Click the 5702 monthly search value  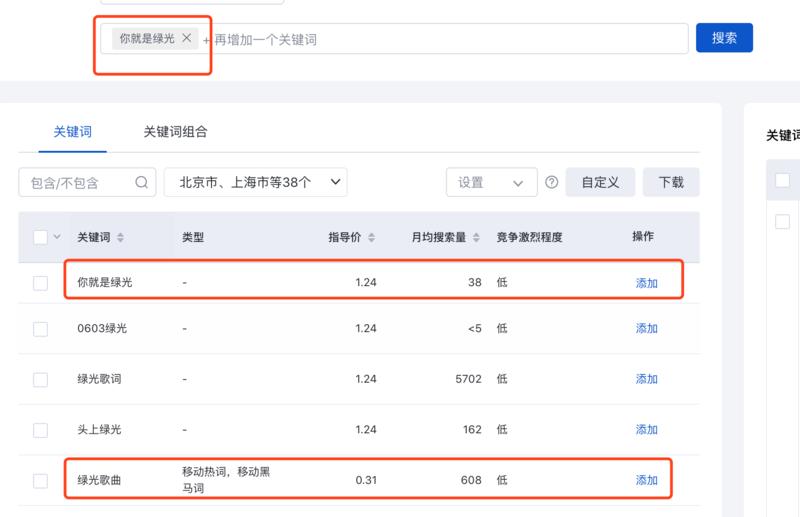468,379
